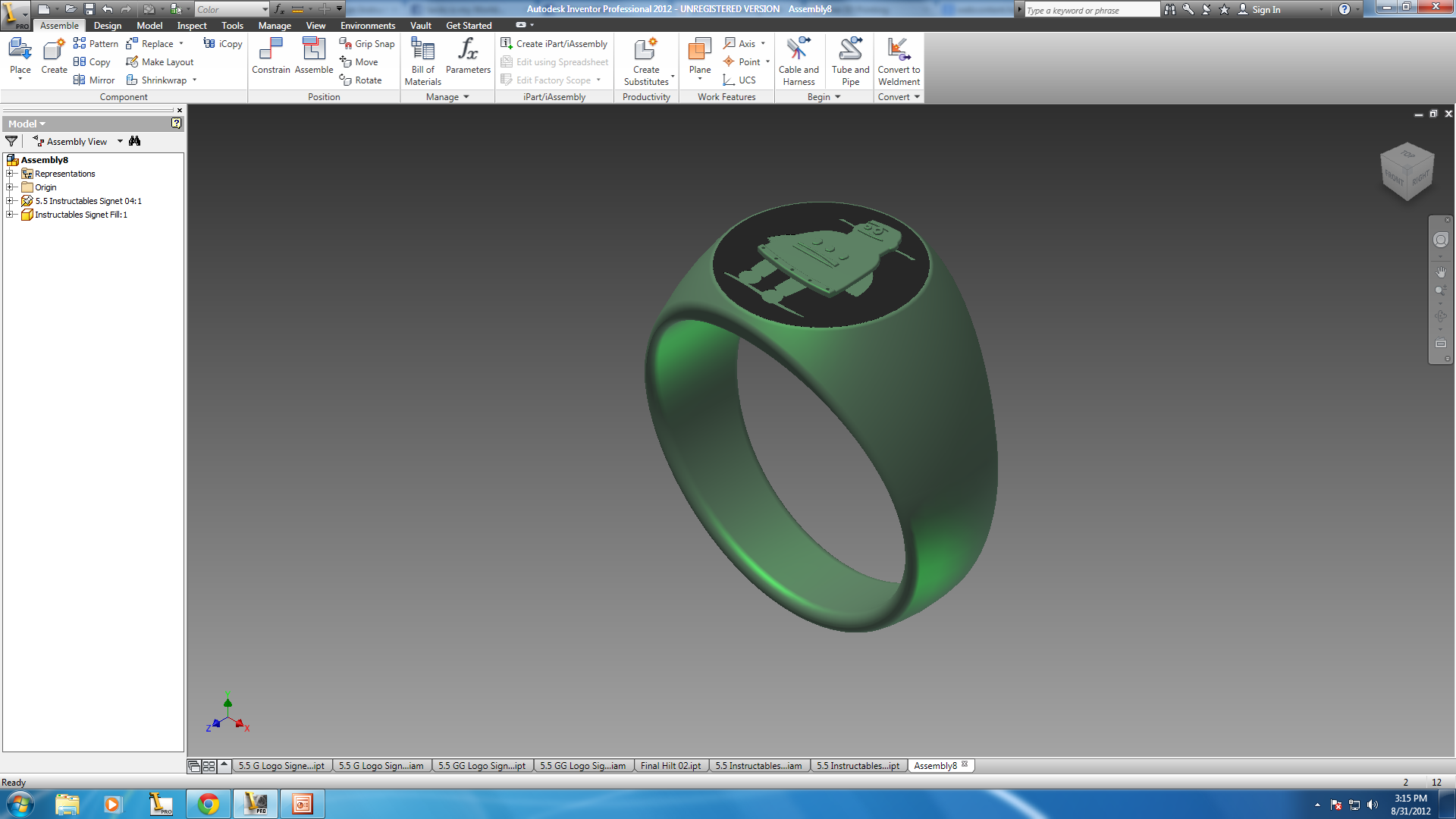1456x819 pixels.
Task: Switch to the Design ribbon tab
Action: [108, 25]
